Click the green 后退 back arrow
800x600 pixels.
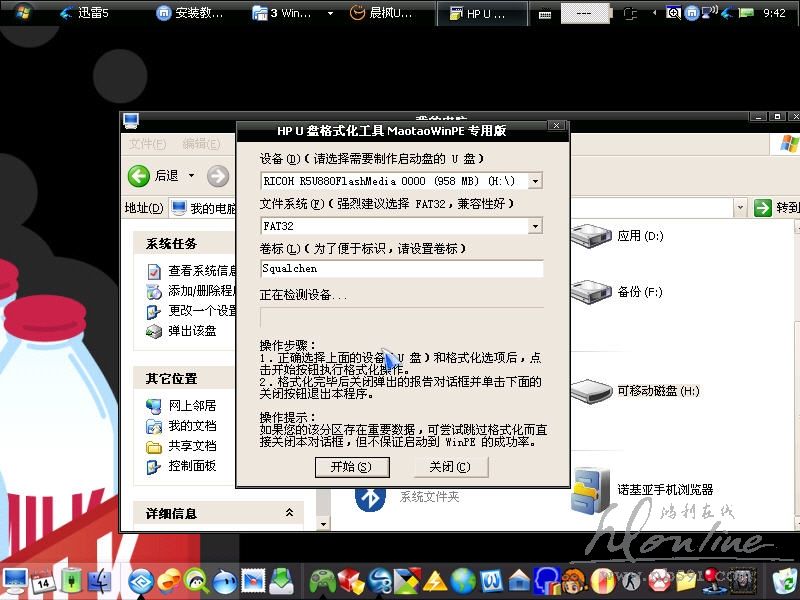tap(140, 176)
